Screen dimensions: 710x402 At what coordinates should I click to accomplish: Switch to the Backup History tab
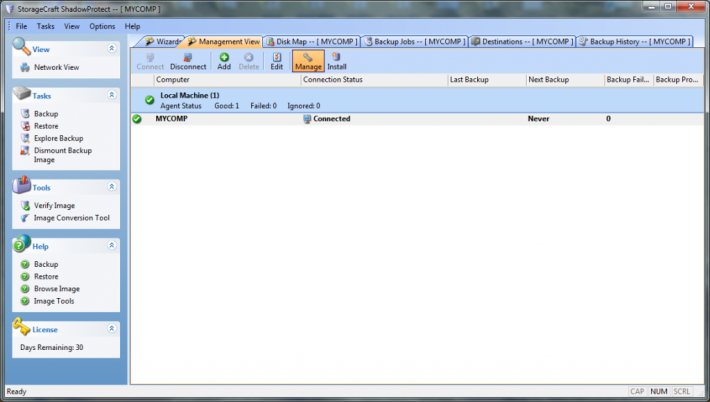(635, 42)
